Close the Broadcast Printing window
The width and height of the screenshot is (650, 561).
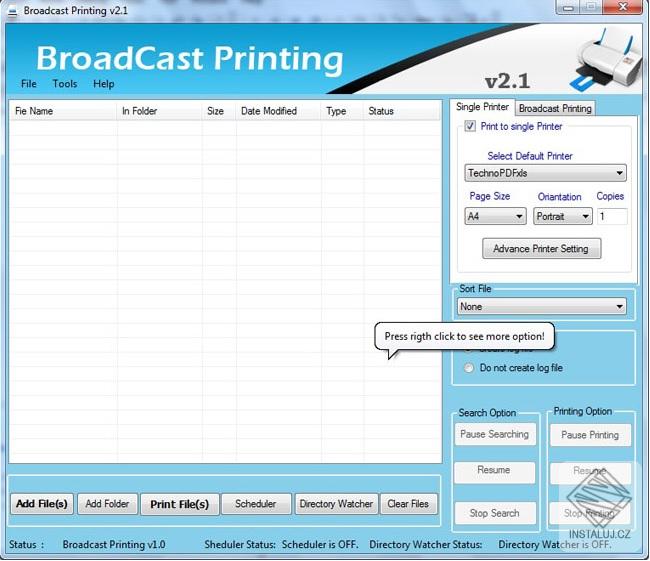tap(623, 7)
